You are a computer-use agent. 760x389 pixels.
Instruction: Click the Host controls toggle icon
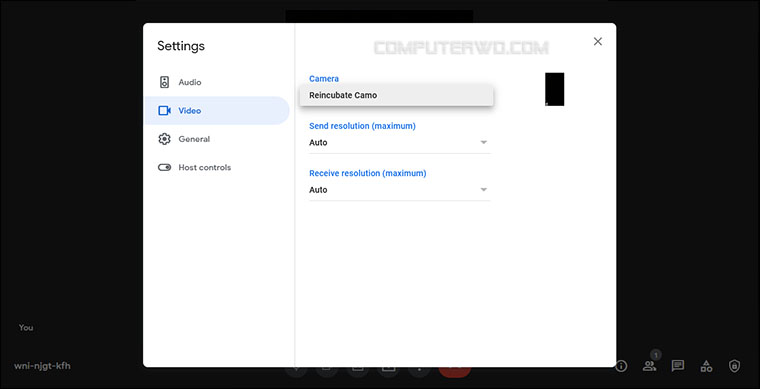point(164,168)
